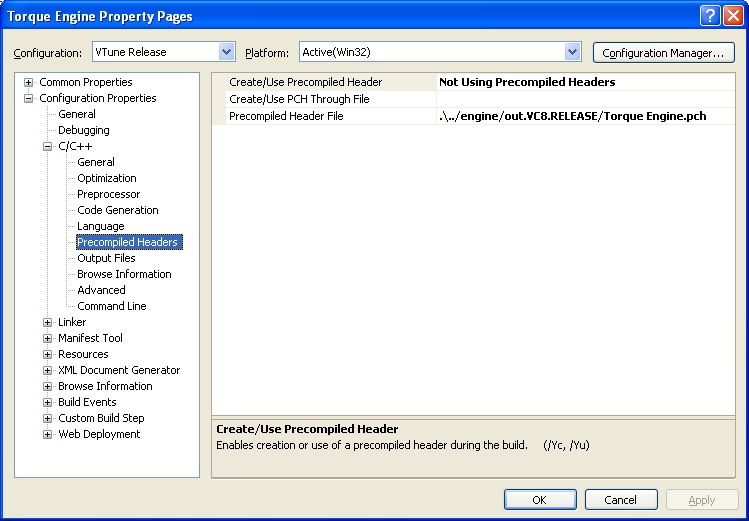This screenshot has height=521, width=749.
Task: Click the Cancel button
Action: [620, 500]
